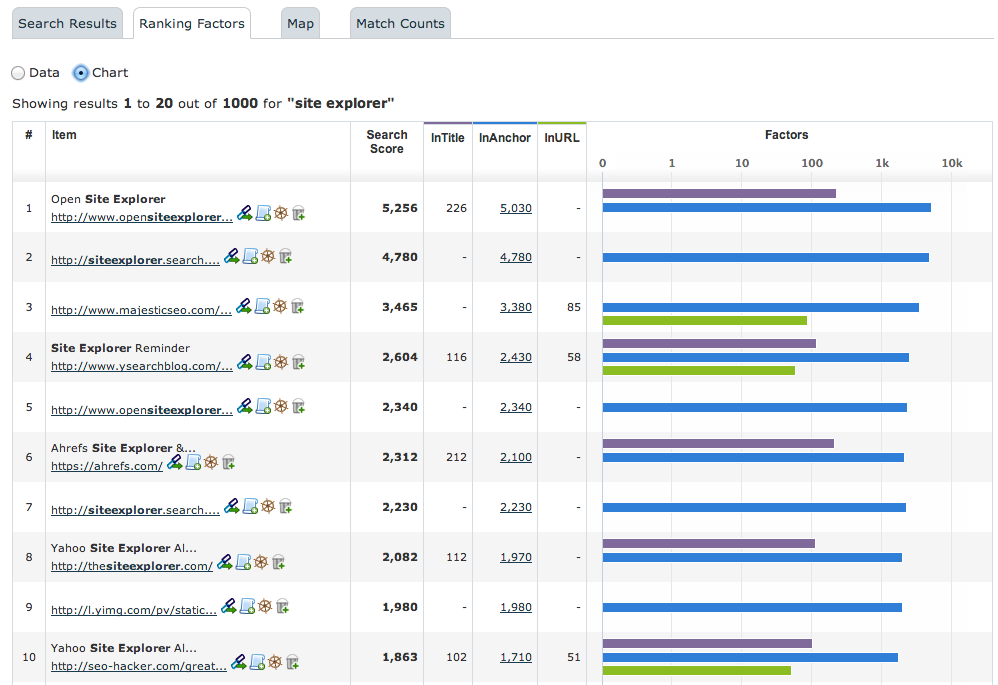Open the l.yimg.com URL link
Viewport: 998px width, 685px height.
coord(134,610)
